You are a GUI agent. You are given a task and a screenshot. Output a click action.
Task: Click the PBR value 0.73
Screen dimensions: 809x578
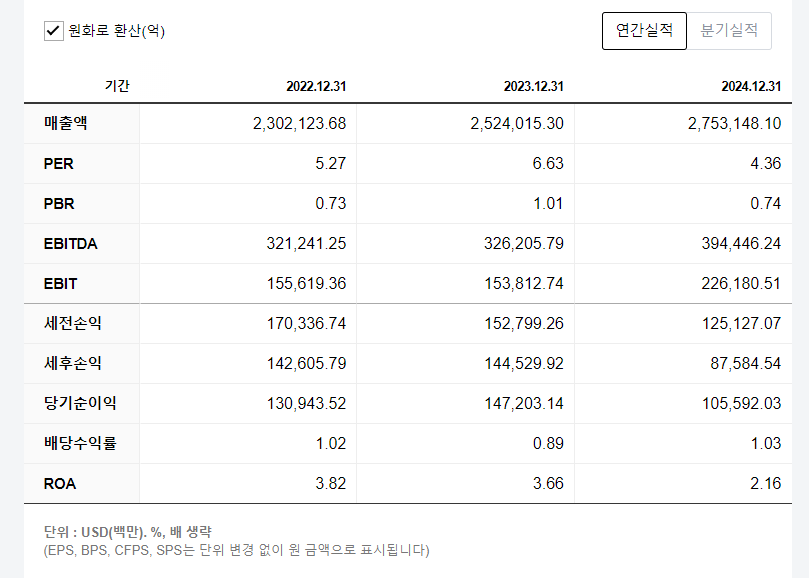click(x=331, y=204)
